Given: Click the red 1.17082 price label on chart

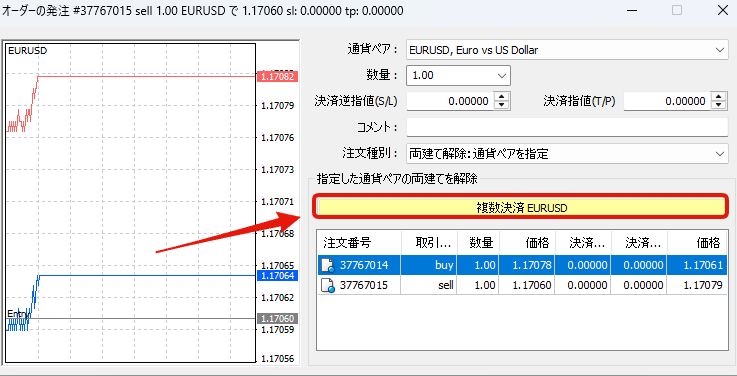Looking at the screenshot, I should click(x=278, y=76).
